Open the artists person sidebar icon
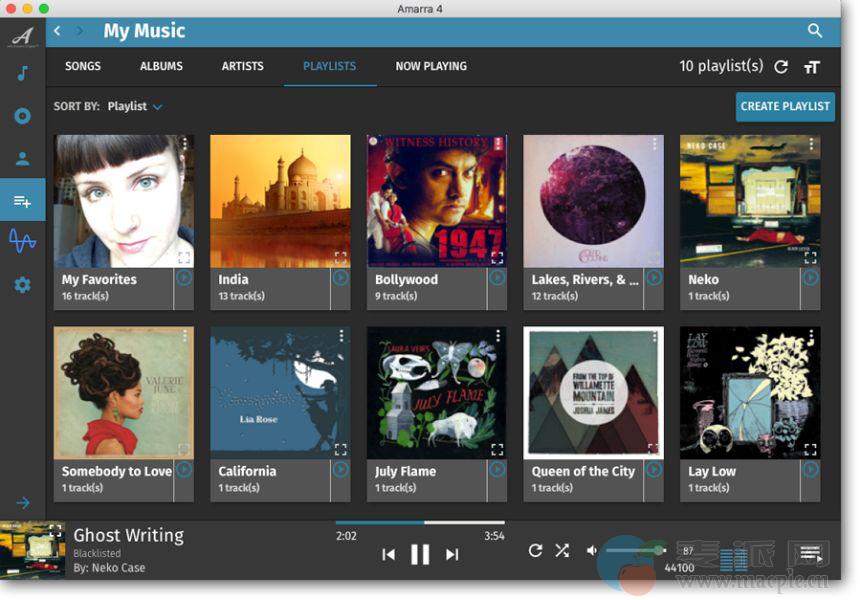The height and width of the screenshot is (600, 861). 22,158
